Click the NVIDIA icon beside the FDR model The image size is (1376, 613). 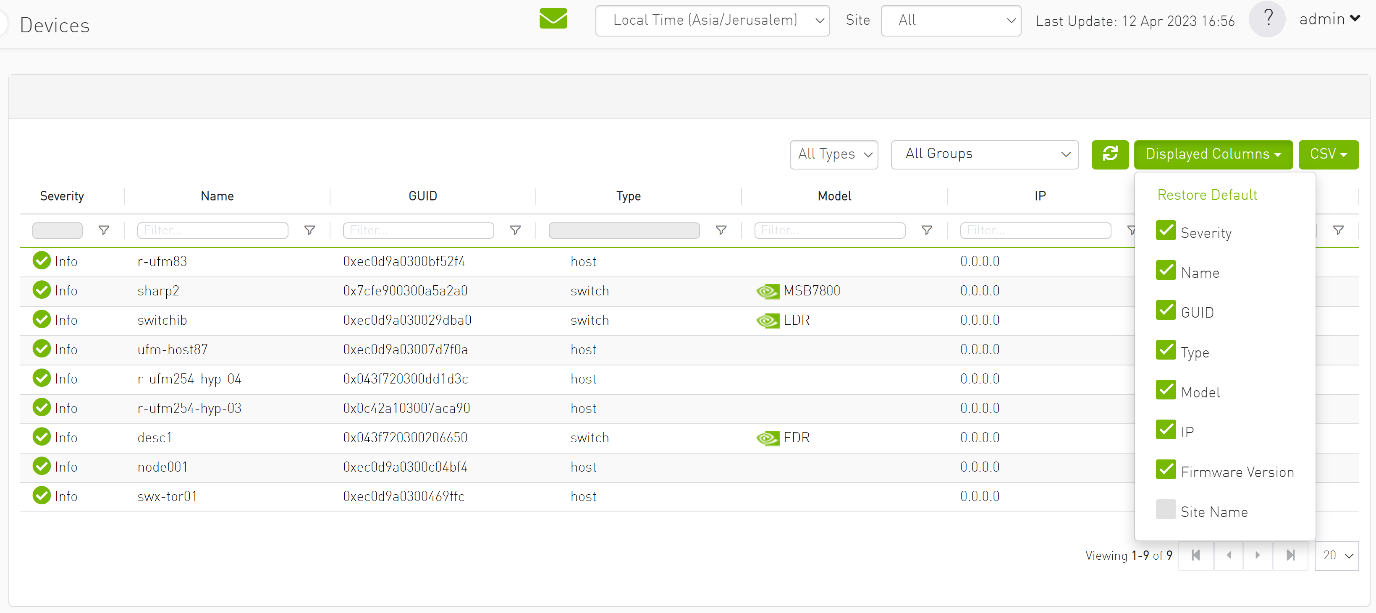click(x=768, y=437)
